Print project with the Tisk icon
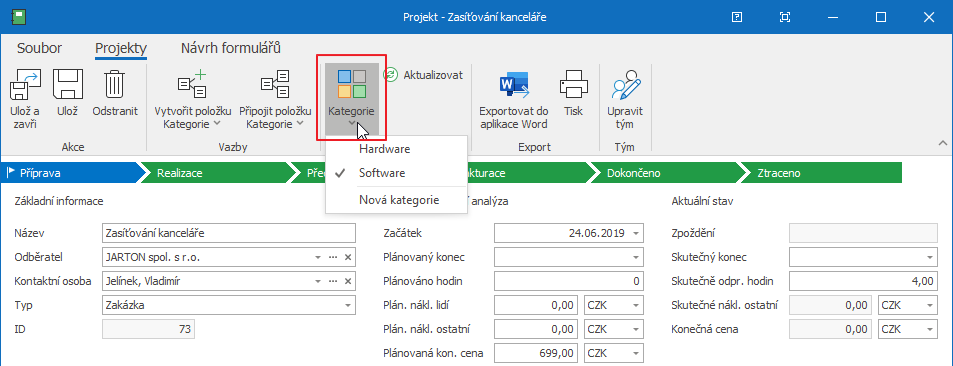This screenshot has width=953, height=366. [x=573, y=85]
